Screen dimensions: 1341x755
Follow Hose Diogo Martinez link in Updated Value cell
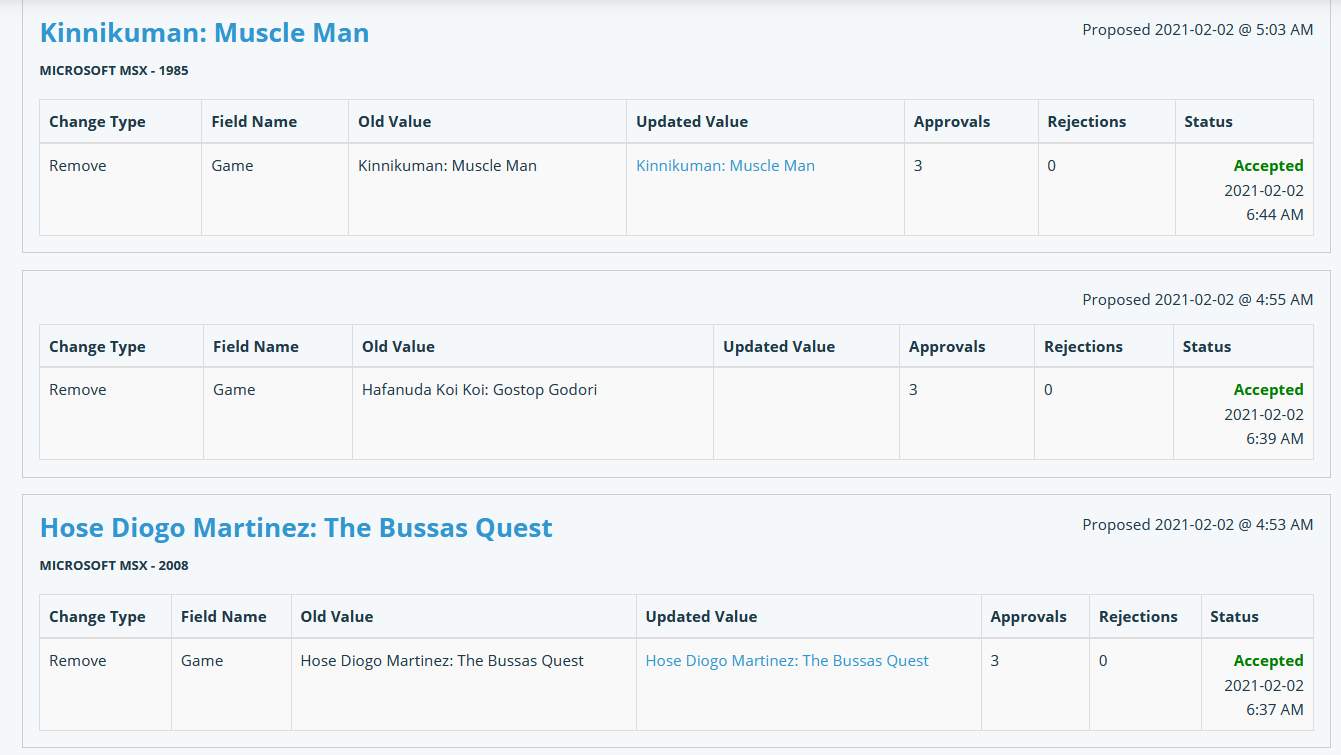click(787, 661)
